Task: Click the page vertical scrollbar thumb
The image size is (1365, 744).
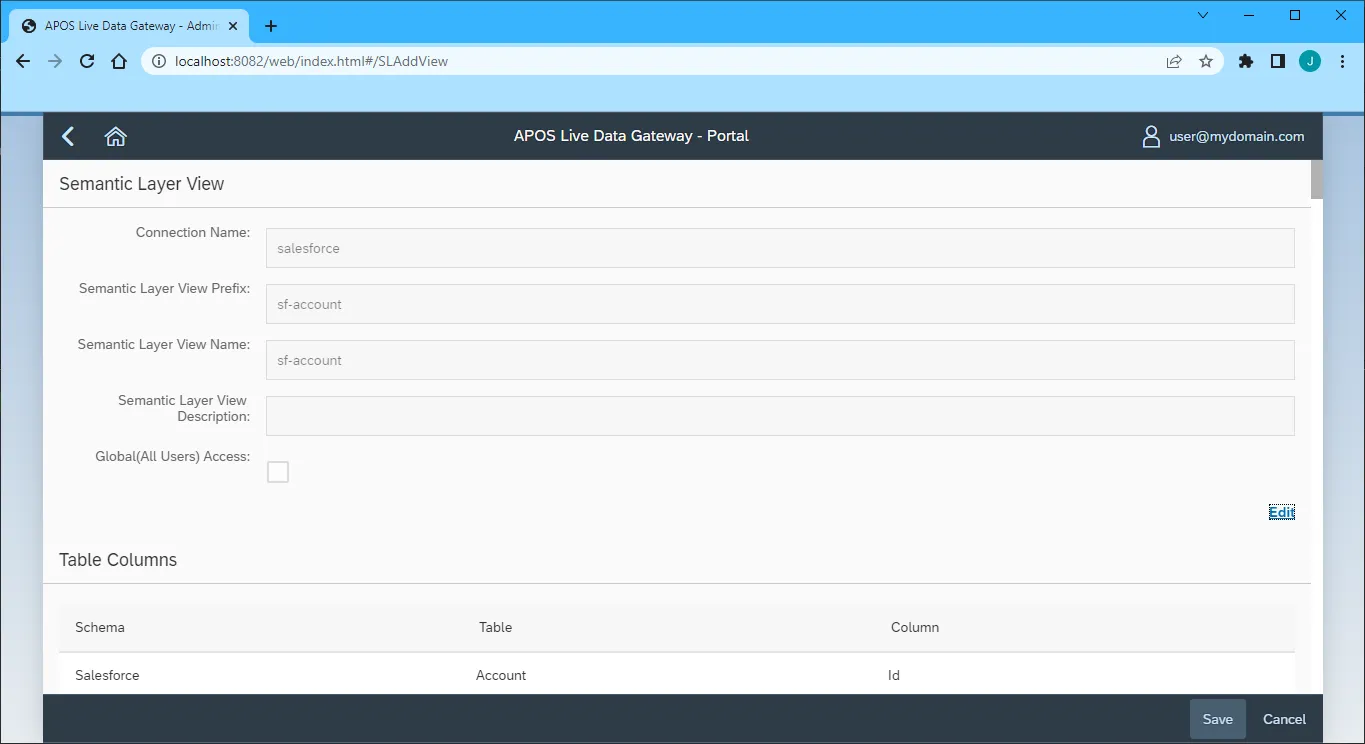Action: (1316, 180)
